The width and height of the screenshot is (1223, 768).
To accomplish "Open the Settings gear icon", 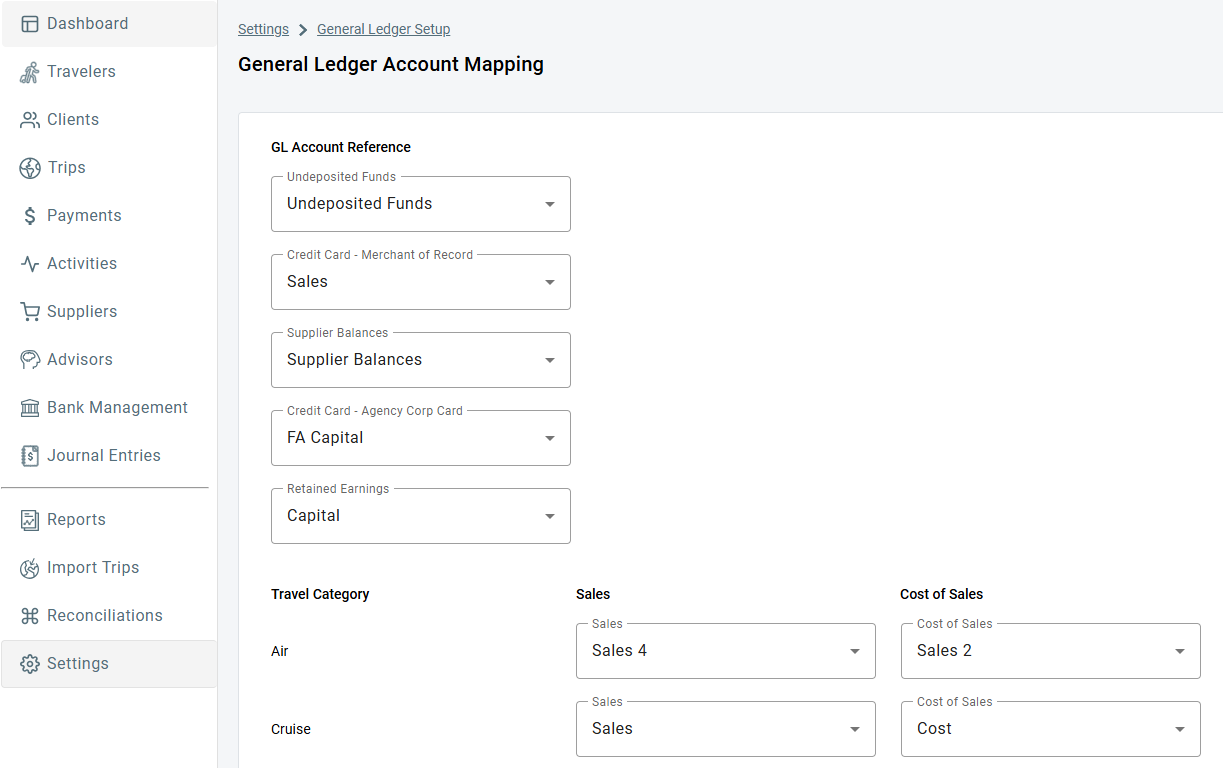I will pos(29,663).
